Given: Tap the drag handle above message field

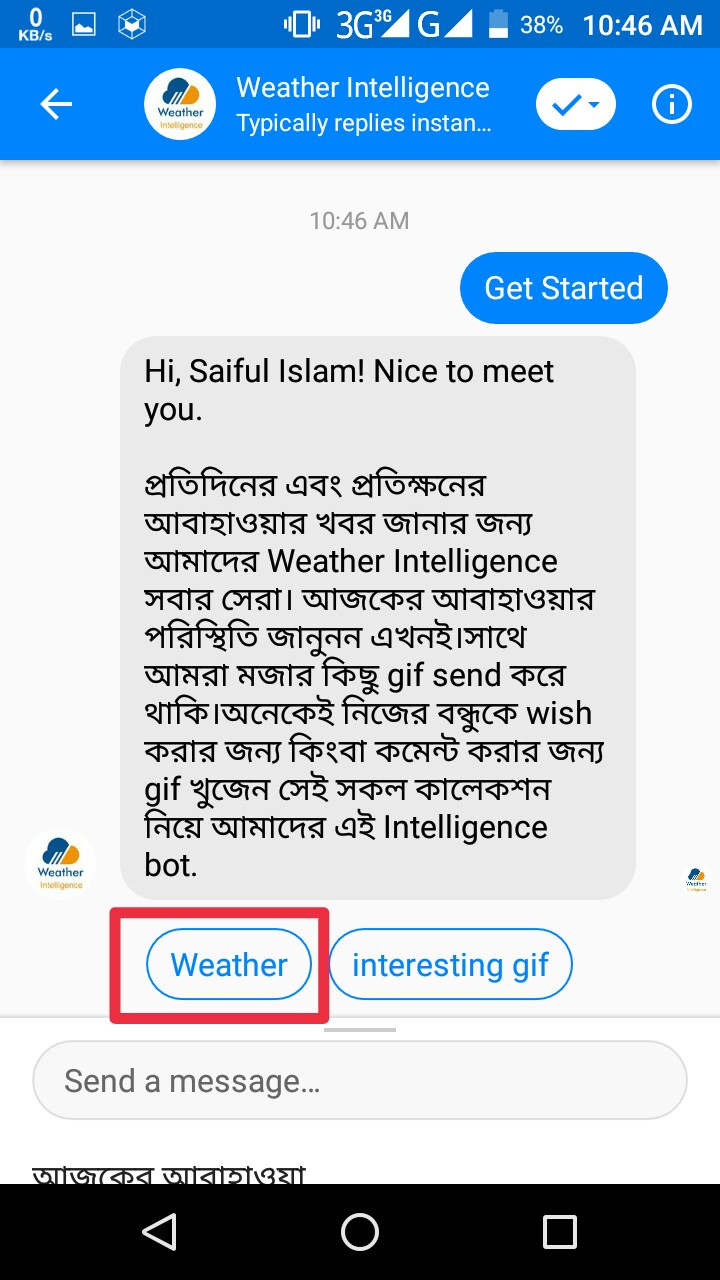Looking at the screenshot, I should (360, 1028).
